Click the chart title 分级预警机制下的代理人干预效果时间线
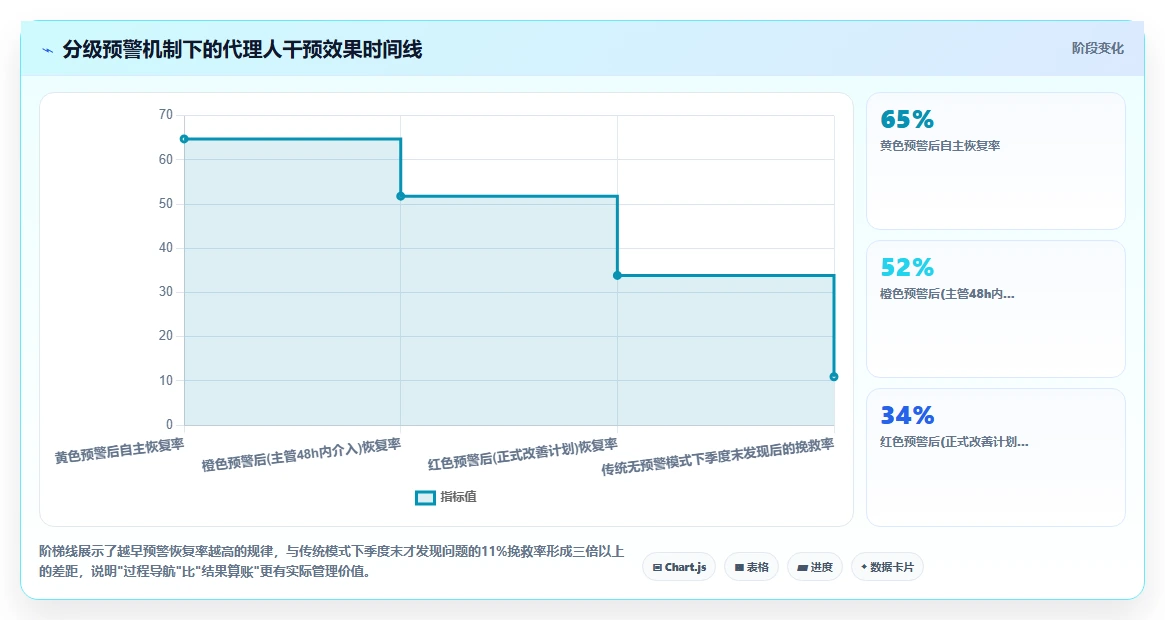The height and width of the screenshot is (620, 1165). tap(242, 50)
